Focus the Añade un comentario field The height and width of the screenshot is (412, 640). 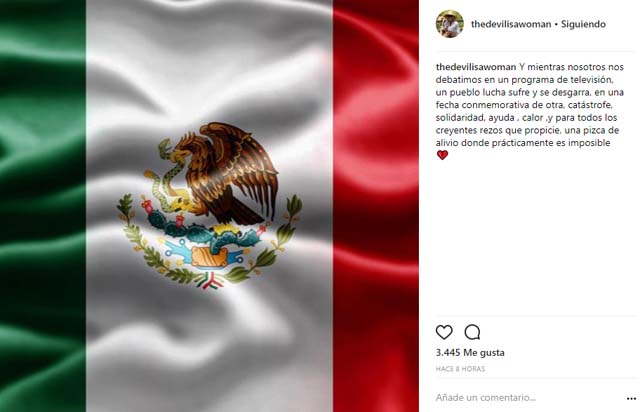coord(527,398)
